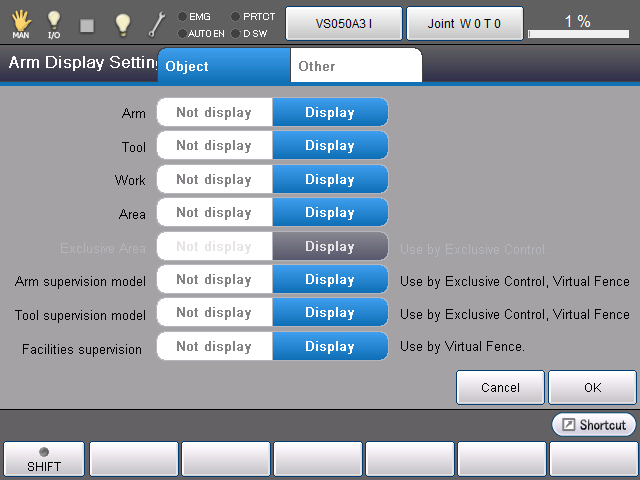The image size is (640, 480).
Task: Switch to the Other tab
Action: click(x=355, y=66)
